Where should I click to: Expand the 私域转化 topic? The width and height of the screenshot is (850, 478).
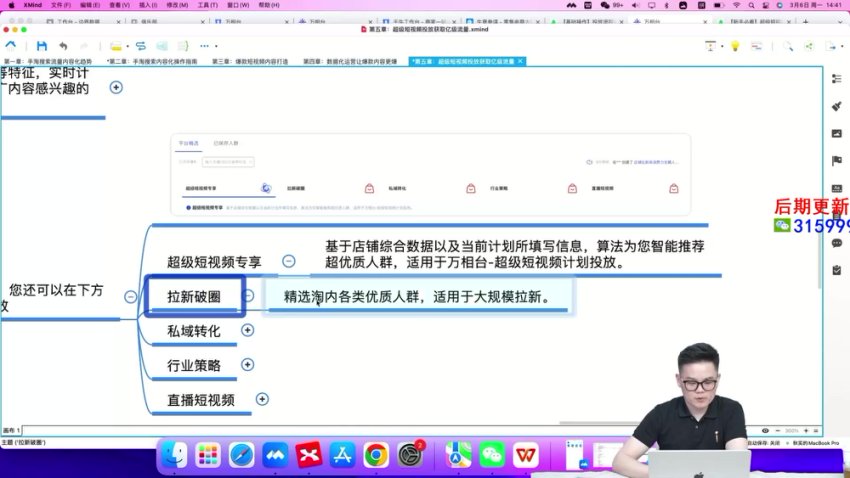(248, 330)
